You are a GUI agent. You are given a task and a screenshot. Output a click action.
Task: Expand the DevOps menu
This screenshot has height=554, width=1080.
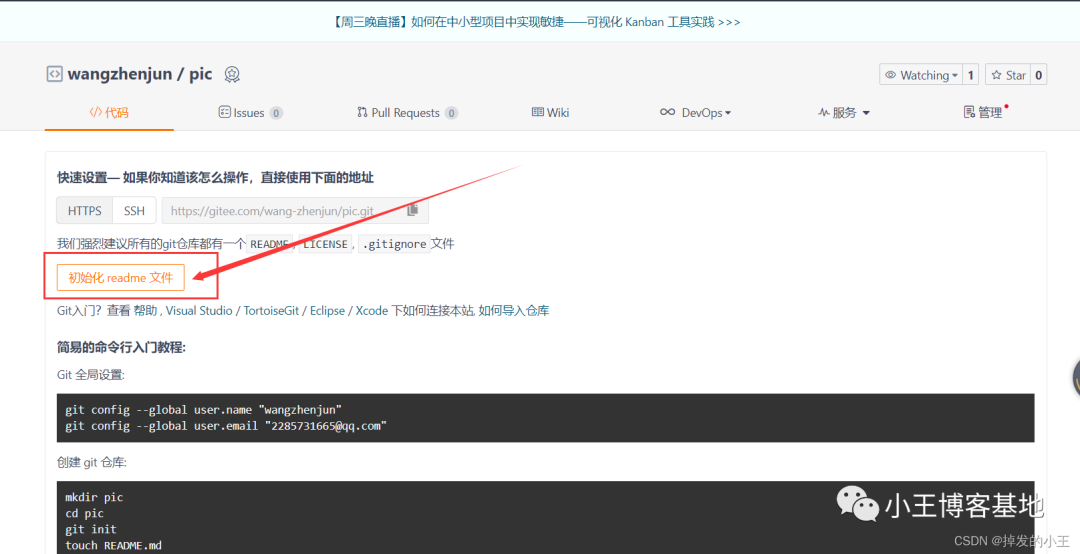(x=695, y=112)
